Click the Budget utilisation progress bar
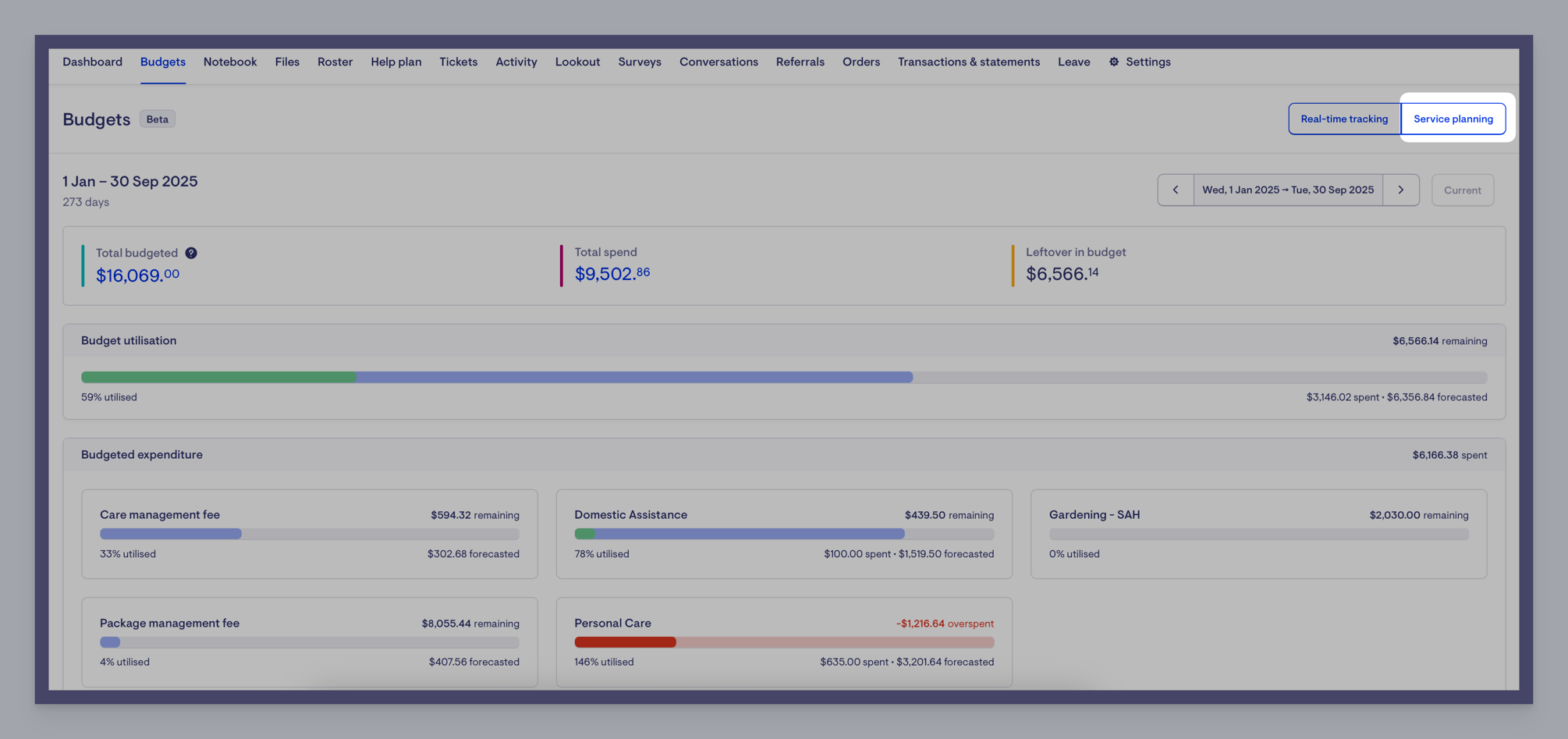 pyautogui.click(x=784, y=377)
